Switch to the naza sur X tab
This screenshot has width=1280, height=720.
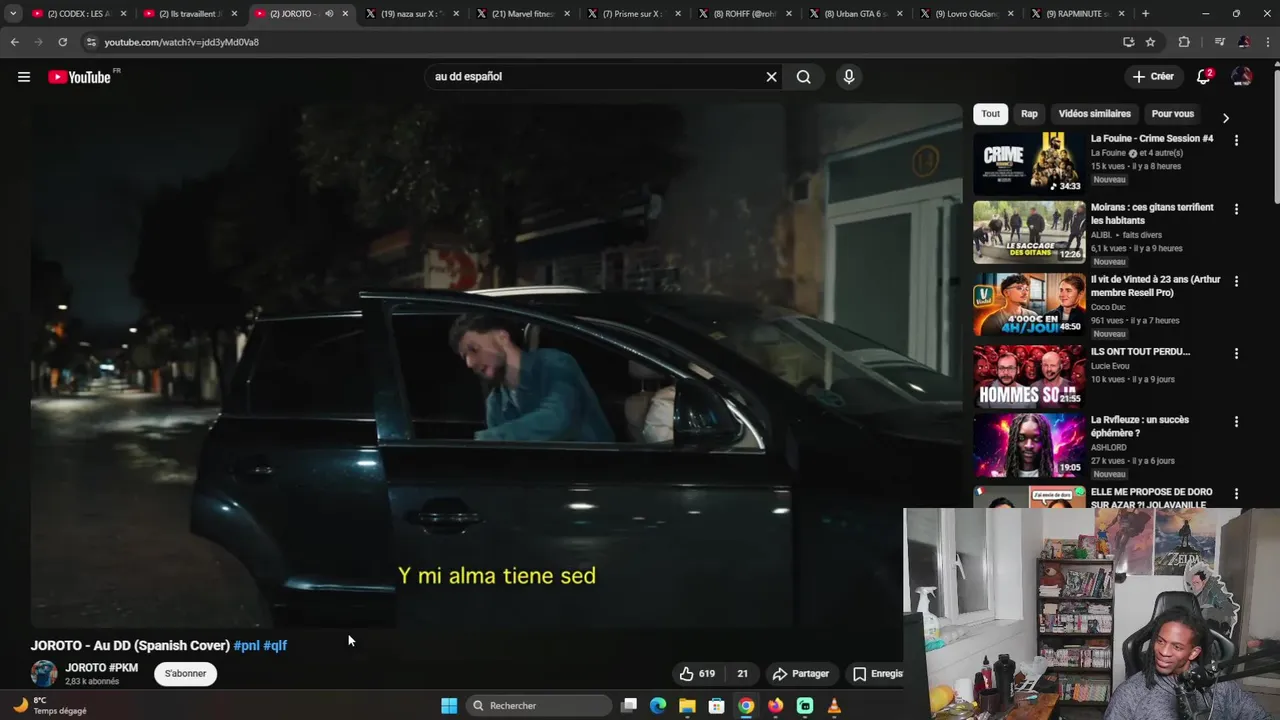pyautogui.click(x=412, y=14)
